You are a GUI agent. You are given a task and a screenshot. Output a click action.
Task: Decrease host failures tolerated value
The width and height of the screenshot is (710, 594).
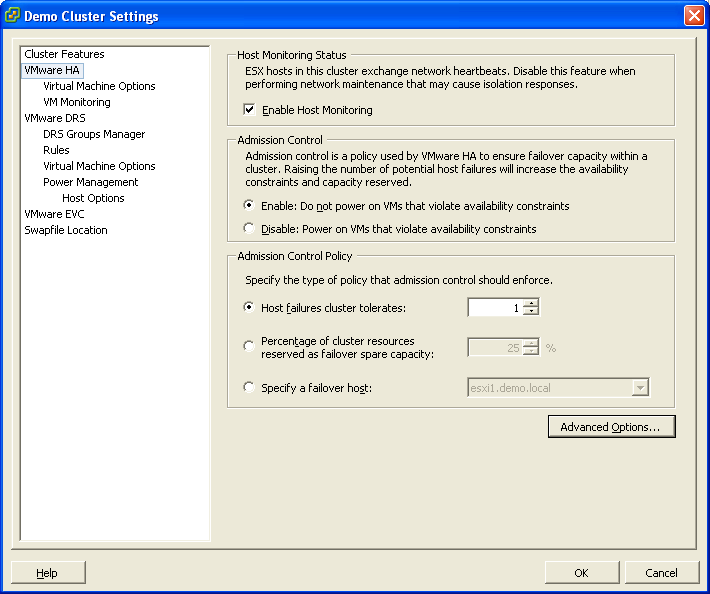point(531,311)
